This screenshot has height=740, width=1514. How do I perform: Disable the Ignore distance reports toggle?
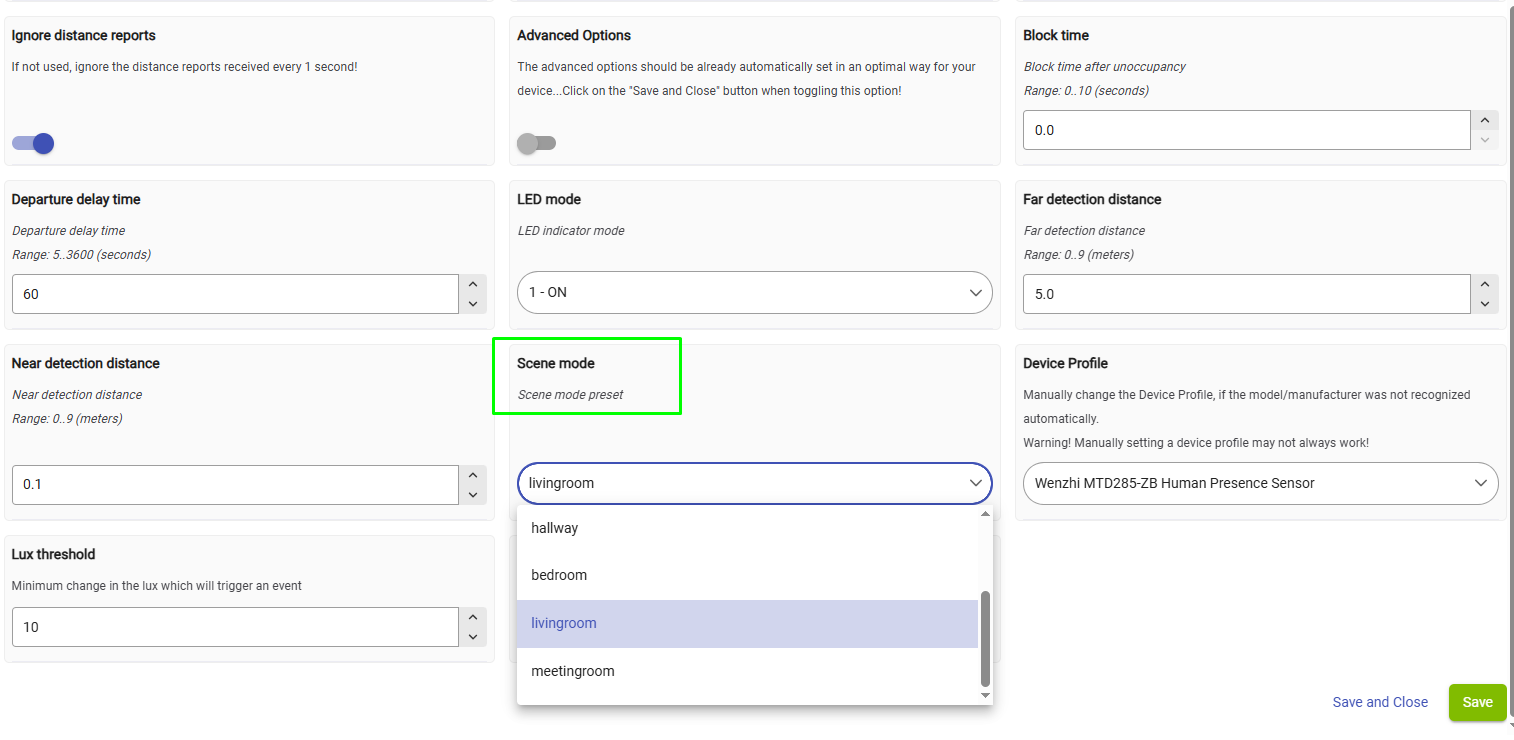33,143
